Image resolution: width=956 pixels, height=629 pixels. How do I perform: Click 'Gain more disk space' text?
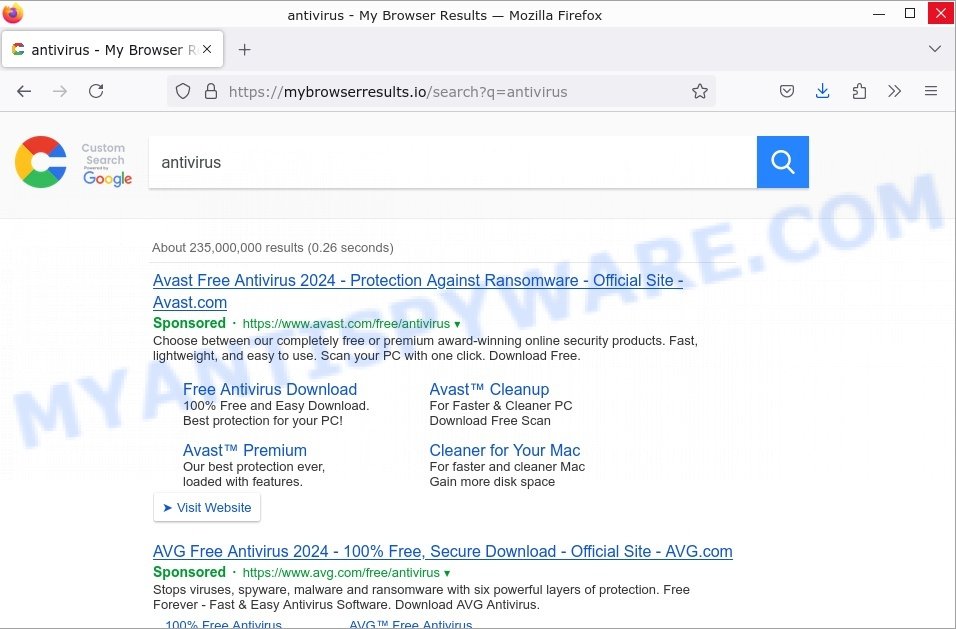tap(492, 482)
